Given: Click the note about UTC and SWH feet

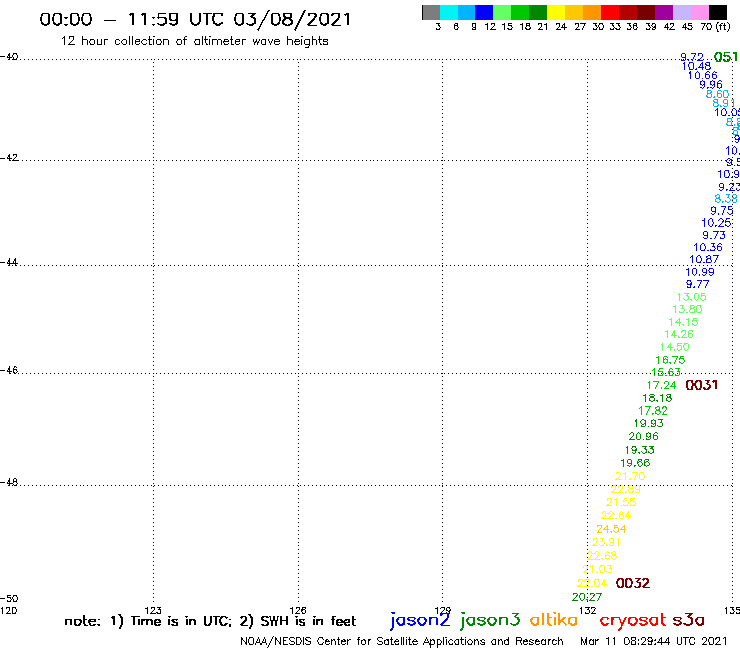Looking at the screenshot, I should 210,621.
